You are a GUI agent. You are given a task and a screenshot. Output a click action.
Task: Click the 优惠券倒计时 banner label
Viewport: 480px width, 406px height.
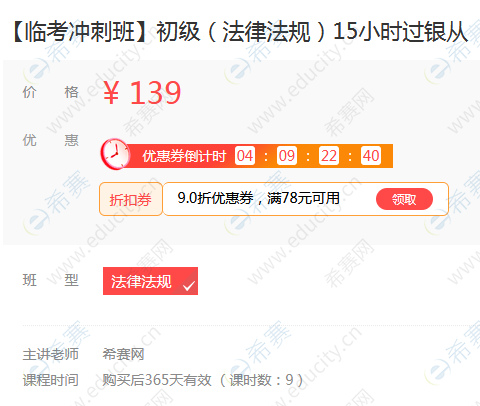pyautogui.click(x=184, y=156)
